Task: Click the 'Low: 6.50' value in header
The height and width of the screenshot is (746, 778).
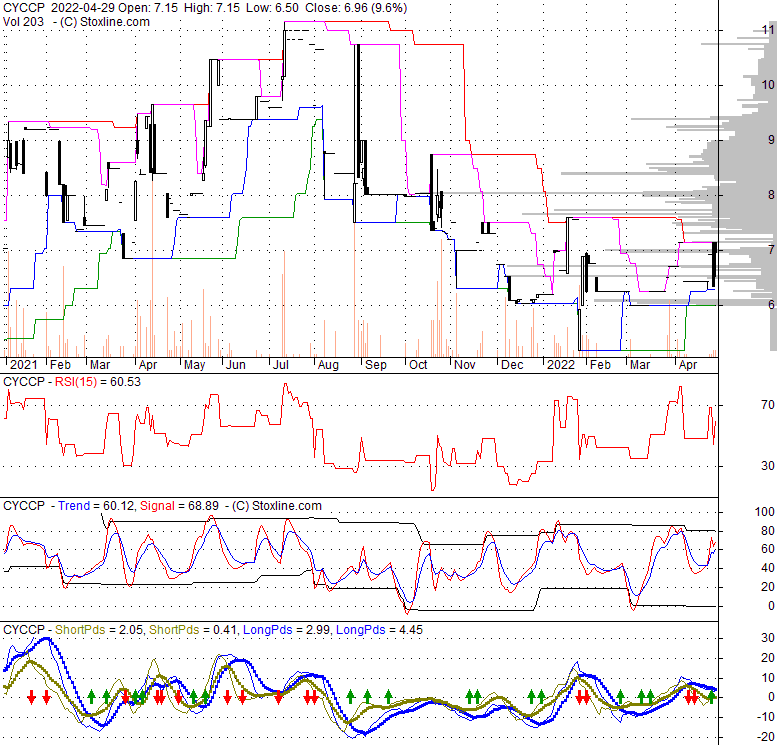Action: (272, 8)
